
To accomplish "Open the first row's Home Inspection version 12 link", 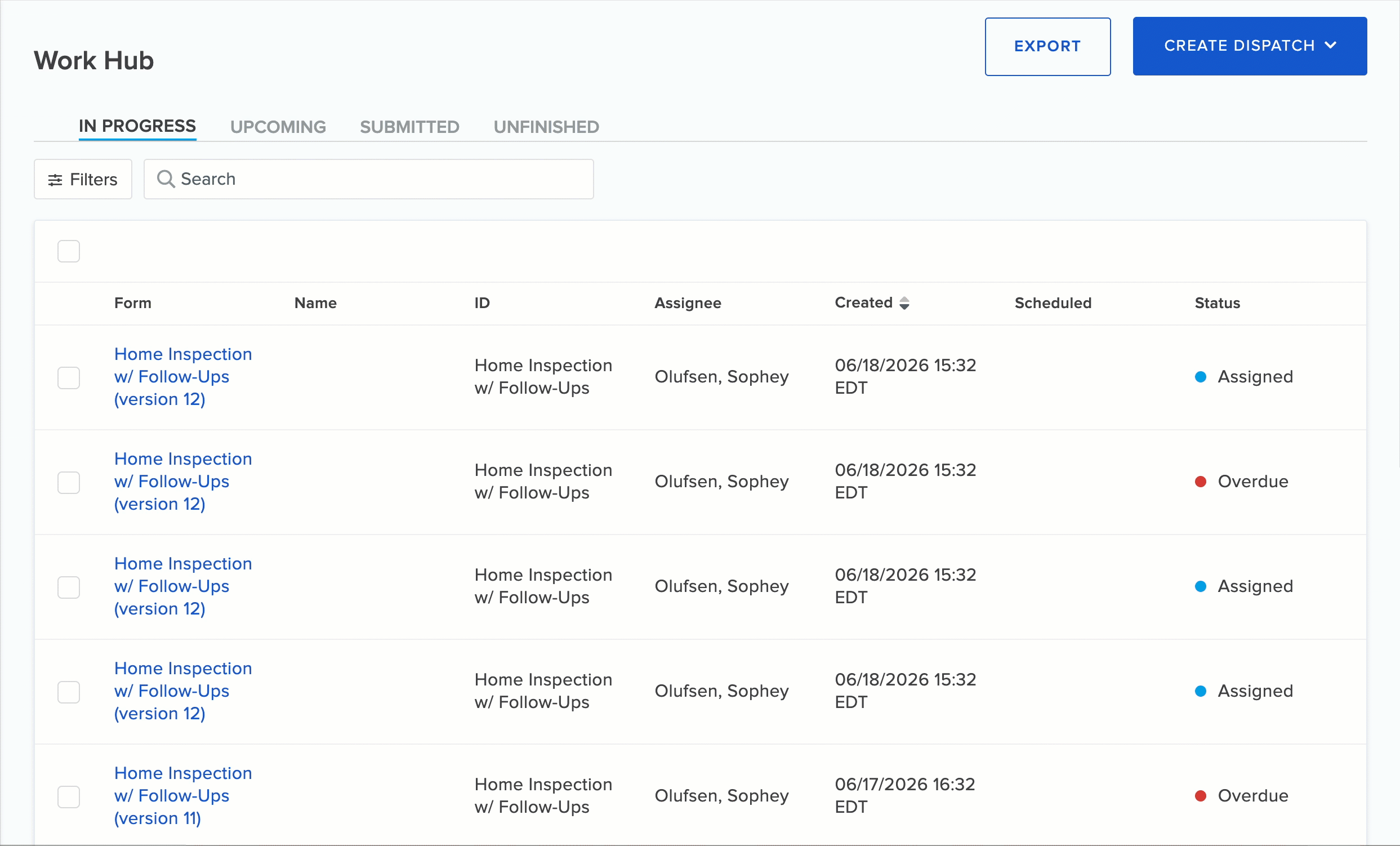I will (x=183, y=377).
